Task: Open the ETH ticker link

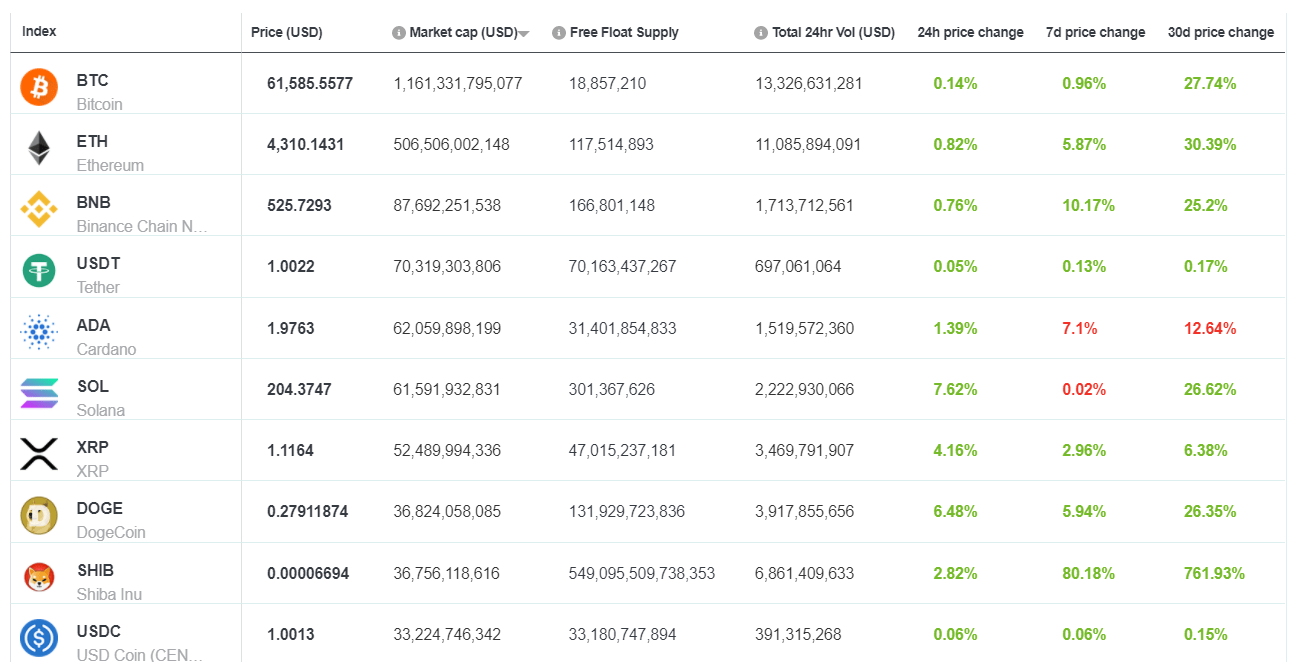Action: coord(92,141)
